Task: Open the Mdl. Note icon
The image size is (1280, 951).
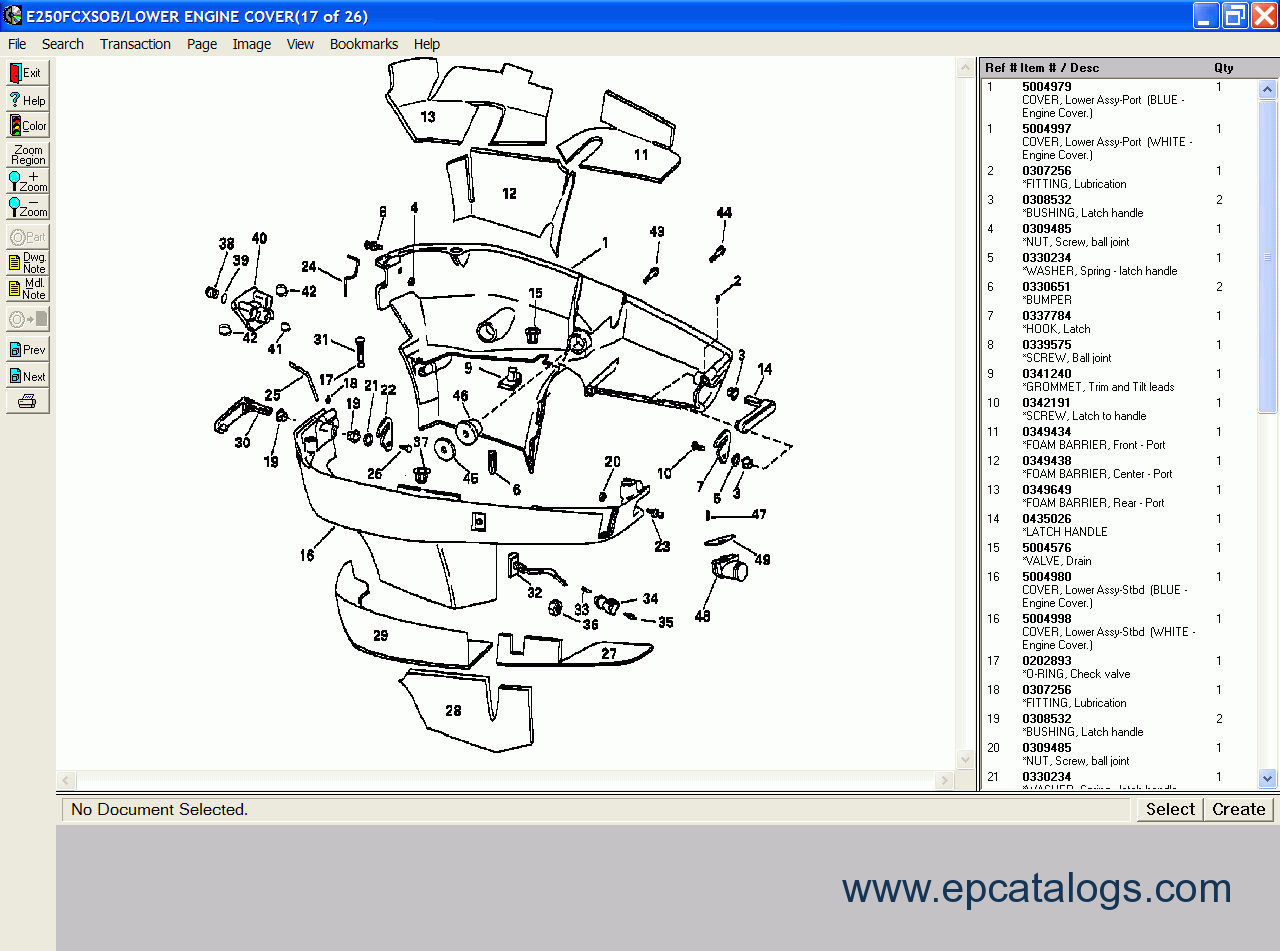Action: (x=27, y=289)
